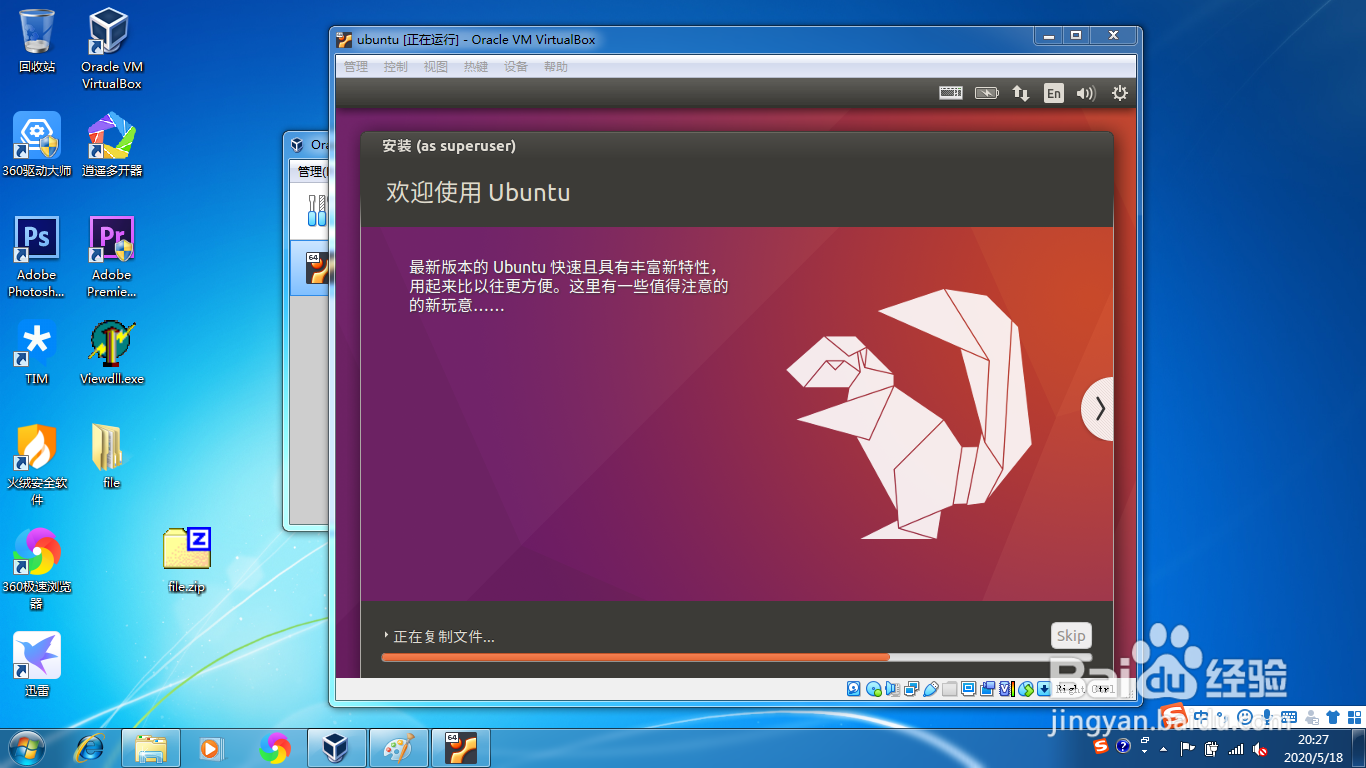
Task: Open File Explorer from taskbar
Action: click(x=151, y=747)
